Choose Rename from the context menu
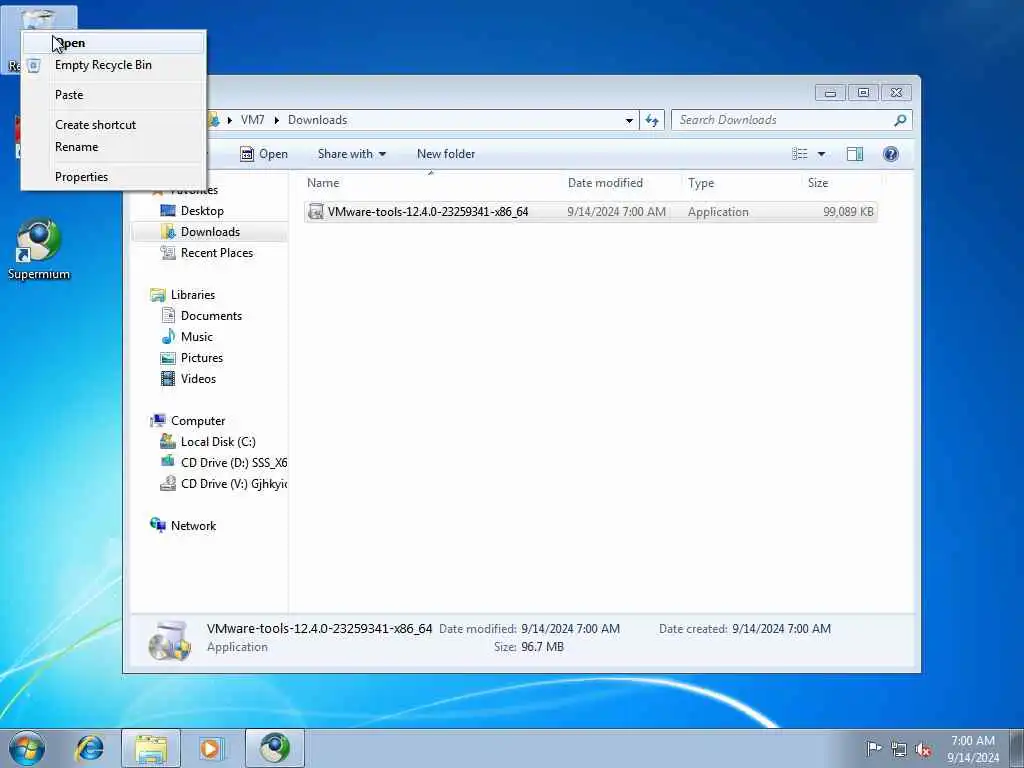 pyautogui.click(x=113, y=147)
